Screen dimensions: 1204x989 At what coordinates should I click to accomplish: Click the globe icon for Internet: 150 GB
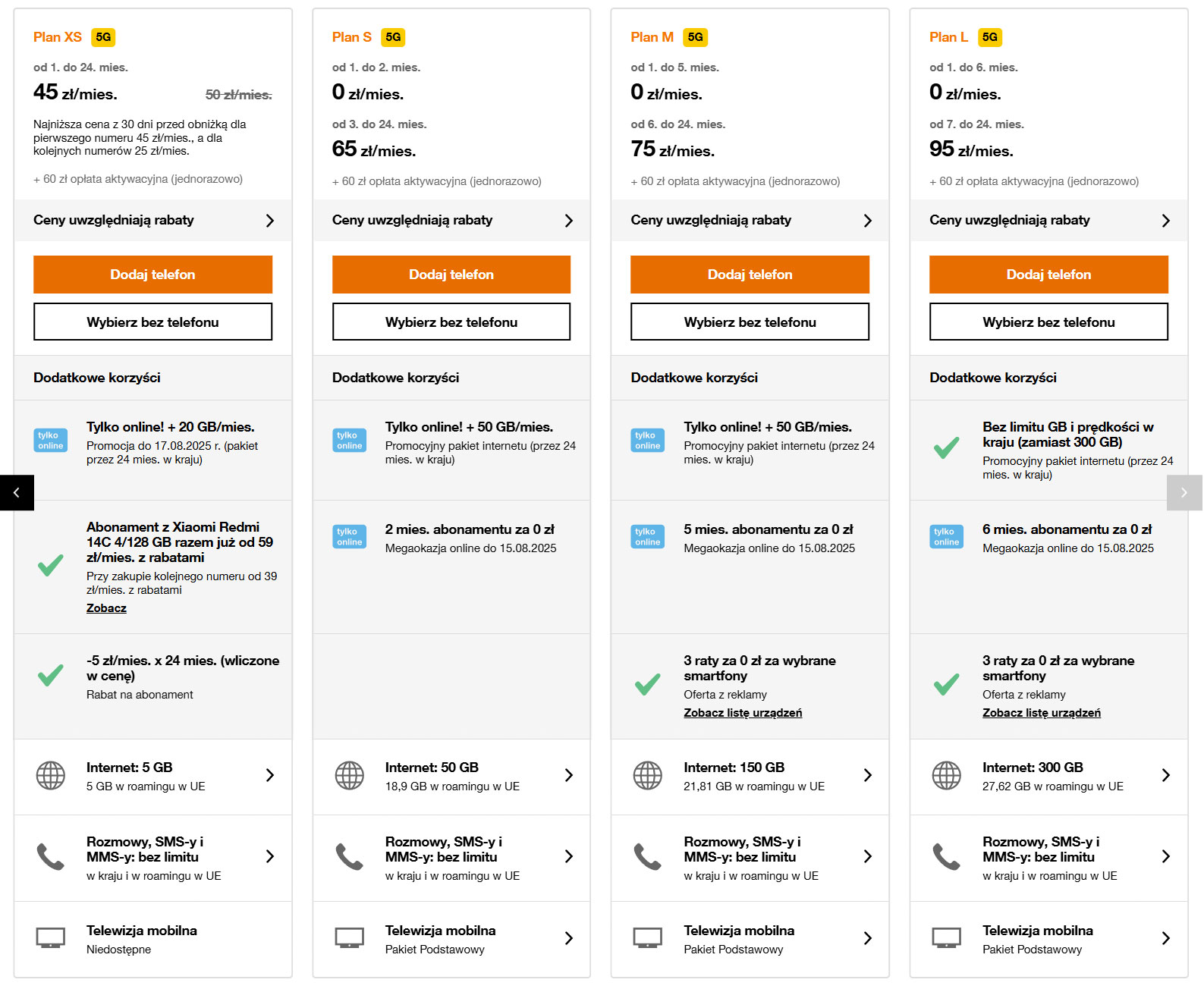pos(648,775)
